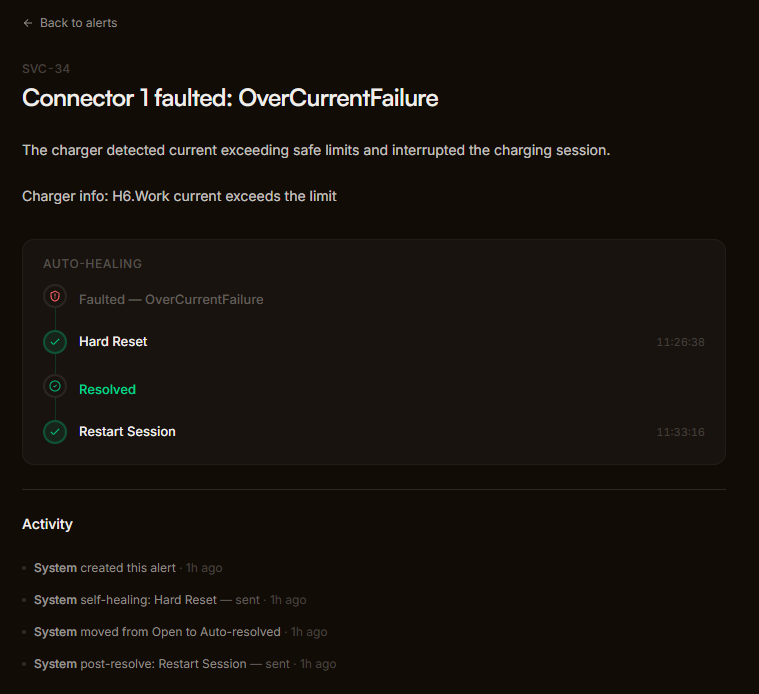Image resolution: width=759 pixels, height=694 pixels.
Task: Click the Hard Reset step label
Action: 113,342
